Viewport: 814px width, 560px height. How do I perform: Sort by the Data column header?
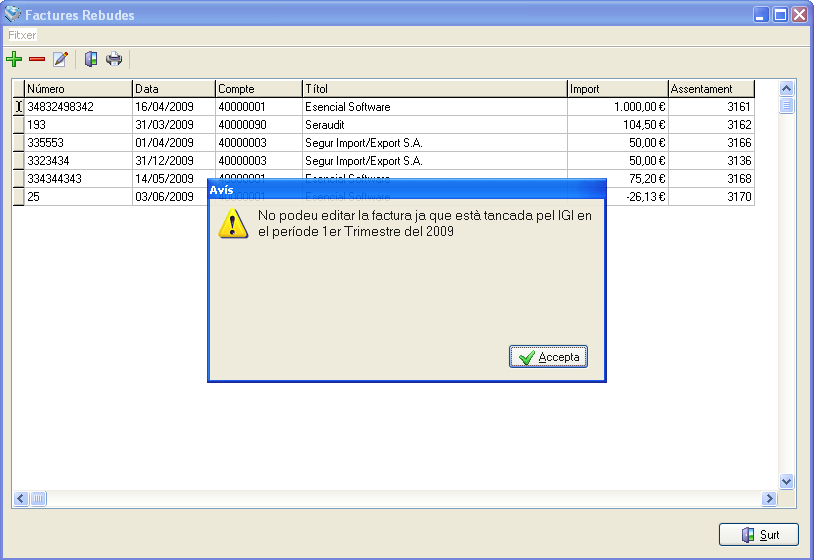(173, 89)
